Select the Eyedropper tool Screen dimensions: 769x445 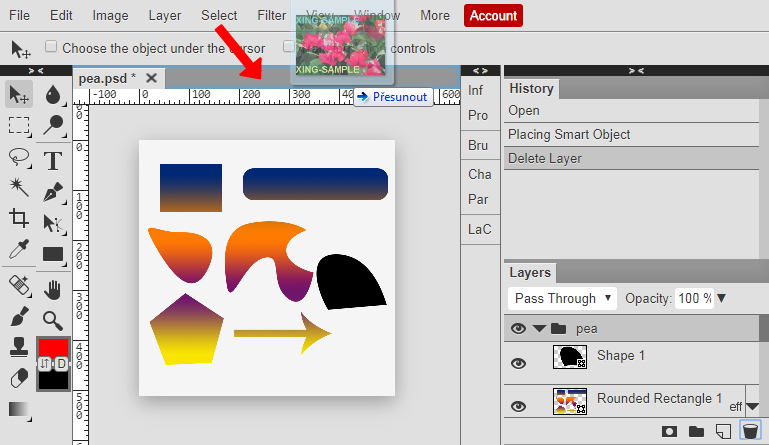18,249
